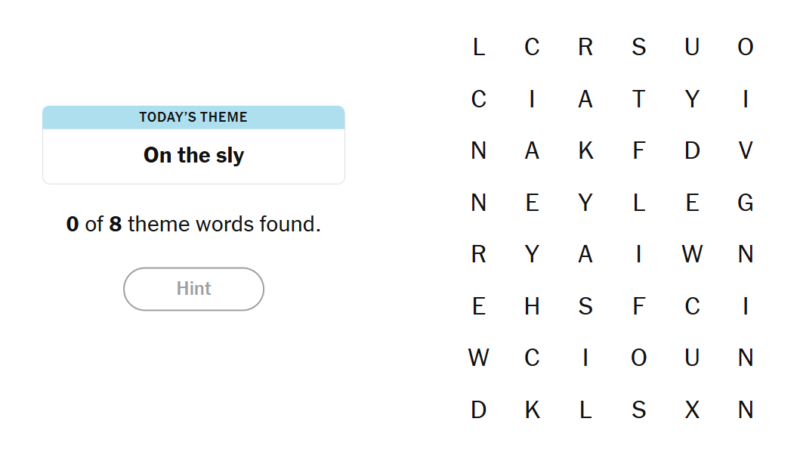The width and height of the screenshot is (800, 468).
Task: Tap the letter U in the top row
Action: coord(692,47)
